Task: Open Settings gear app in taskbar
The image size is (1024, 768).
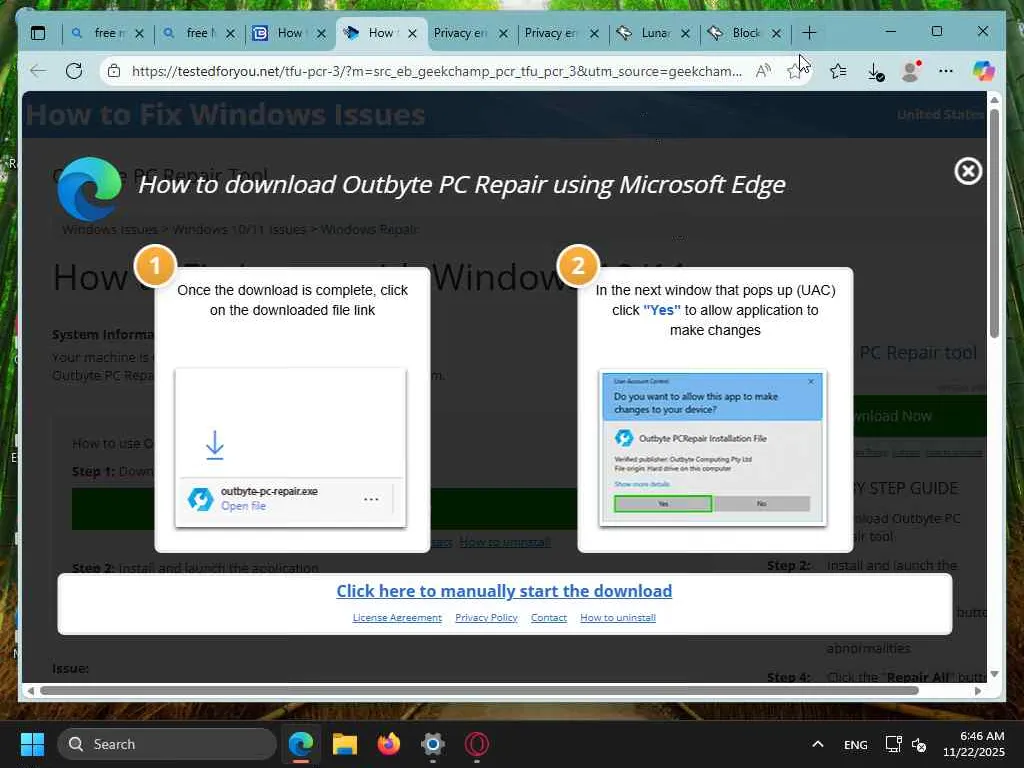Action: [x=432, y=744]
